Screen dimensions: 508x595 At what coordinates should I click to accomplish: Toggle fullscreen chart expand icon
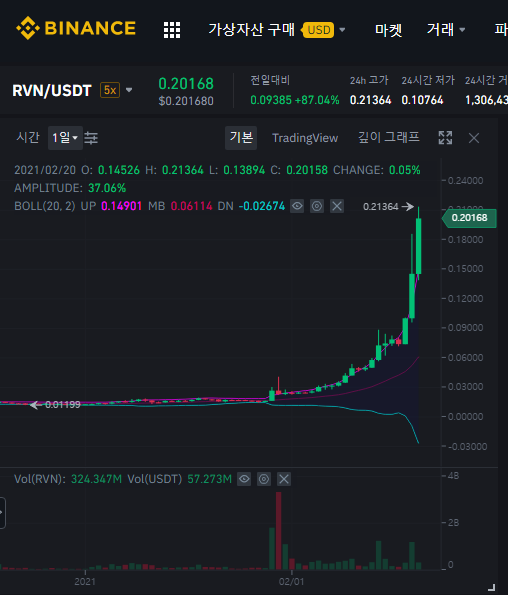point(445,138)
